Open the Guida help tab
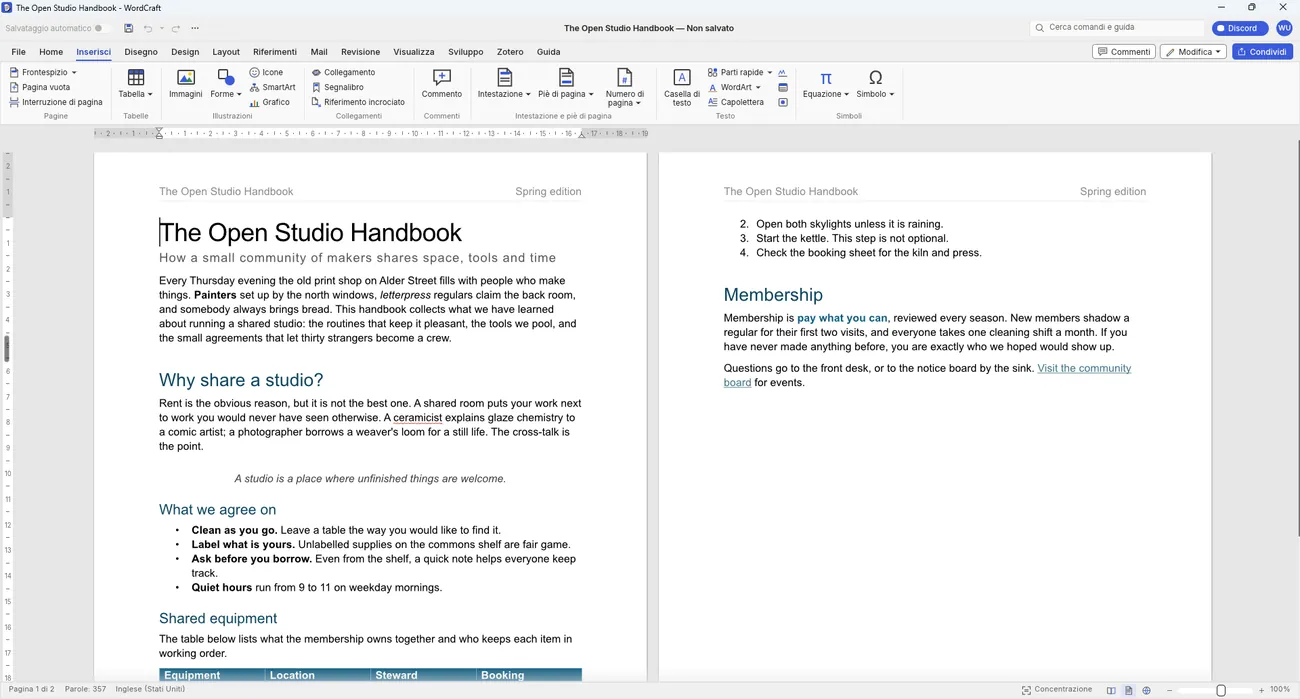This screenshot has width=1300, height=699. 548,52
